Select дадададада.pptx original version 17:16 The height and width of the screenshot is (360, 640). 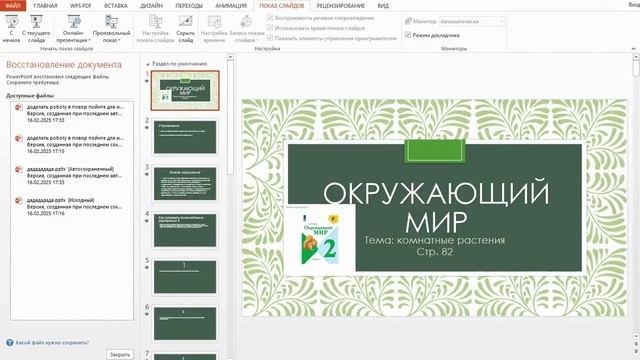point(72,207)
